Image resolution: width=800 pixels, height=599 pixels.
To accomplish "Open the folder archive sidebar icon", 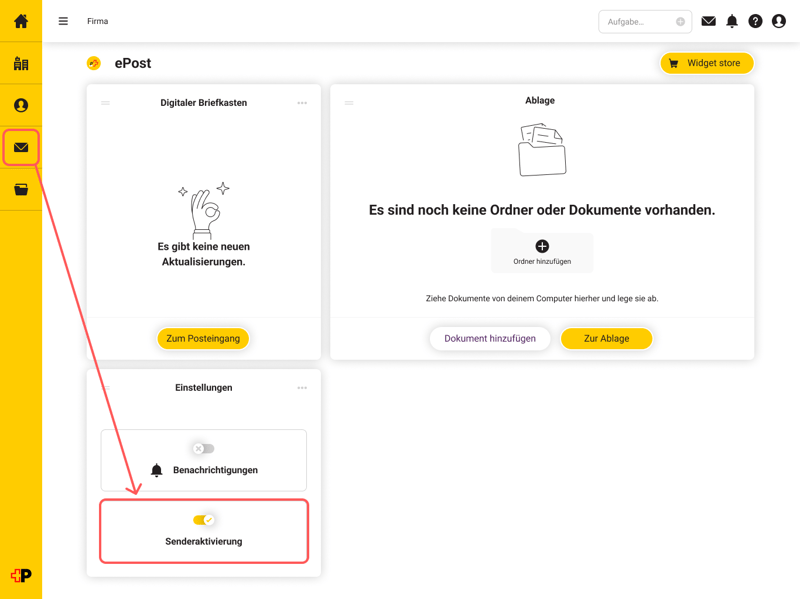I will pyautogui.click(x=21, y=190).
